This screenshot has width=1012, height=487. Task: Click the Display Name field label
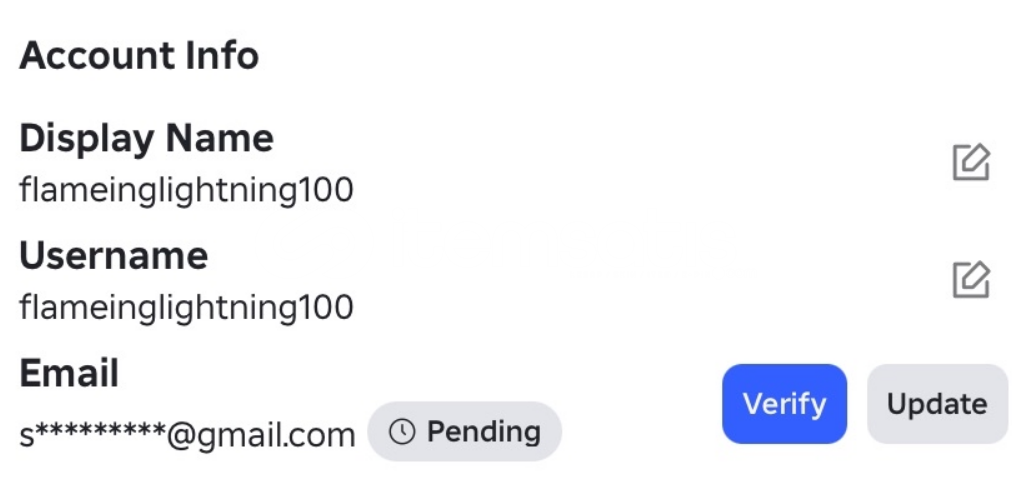click(146, 138)
